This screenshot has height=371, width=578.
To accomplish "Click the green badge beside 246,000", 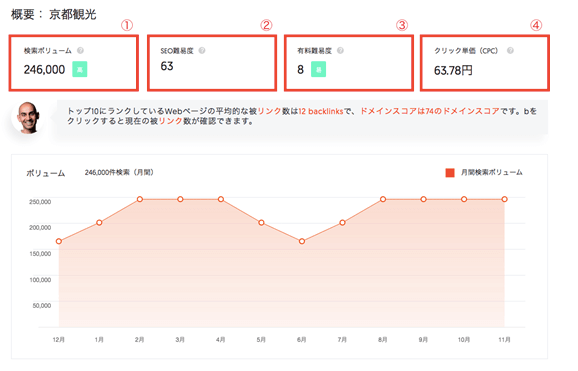I will coord(80,69).
